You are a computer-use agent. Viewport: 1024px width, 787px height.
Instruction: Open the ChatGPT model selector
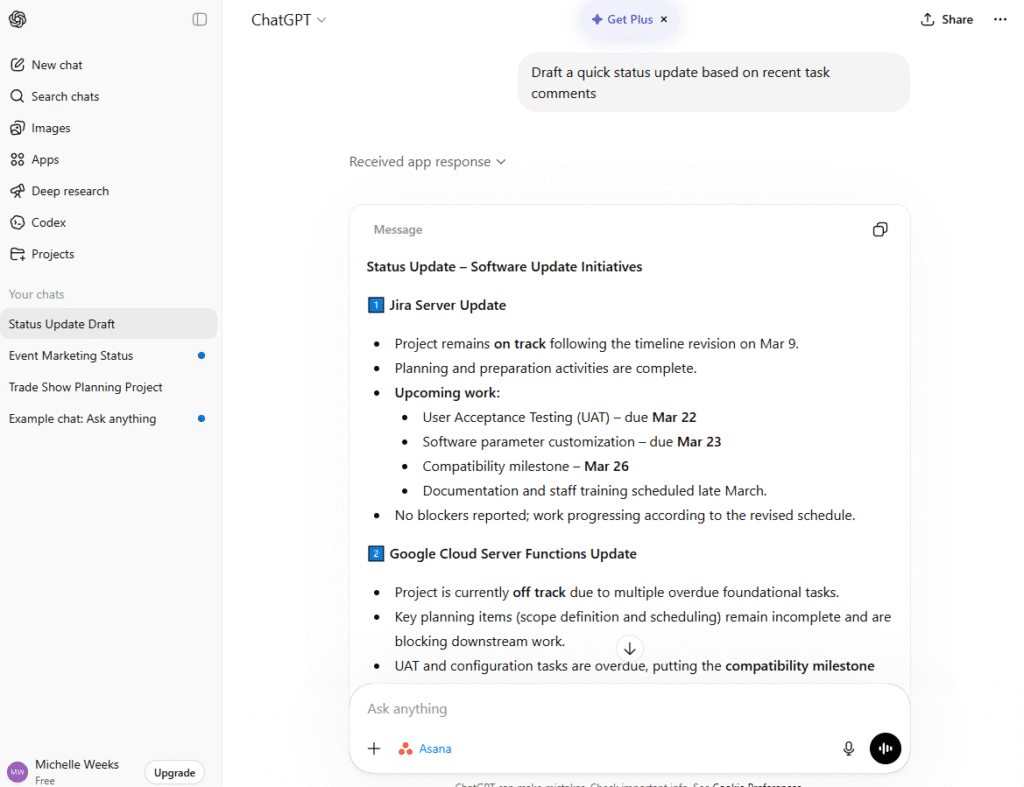(x=288, y=19)
